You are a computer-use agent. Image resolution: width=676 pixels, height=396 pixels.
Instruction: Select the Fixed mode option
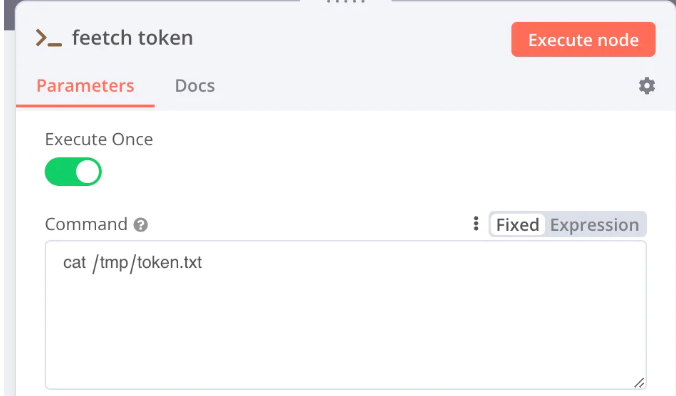pos(517,225)
